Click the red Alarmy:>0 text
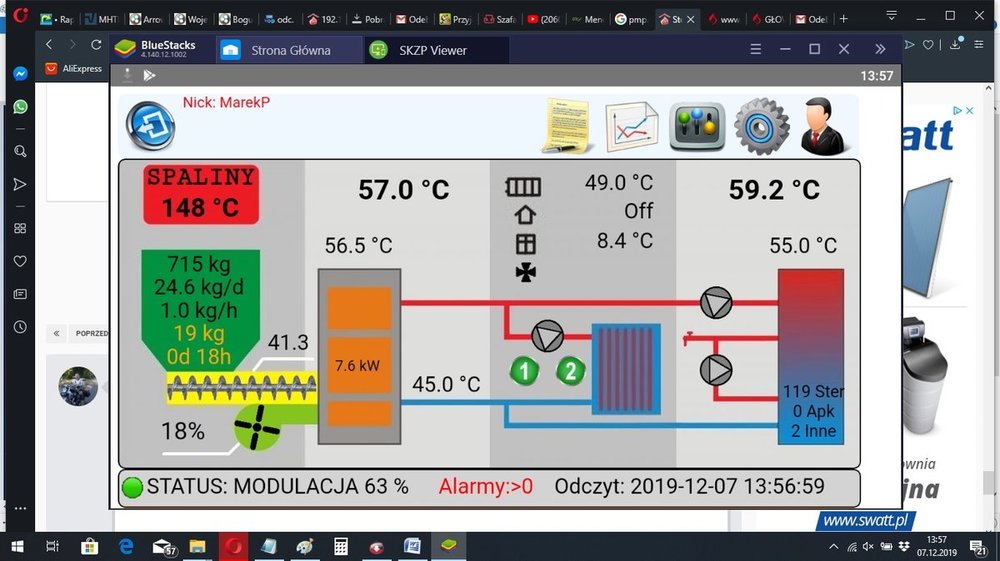This screenshot has width=1000, height=561. [486, 487]
